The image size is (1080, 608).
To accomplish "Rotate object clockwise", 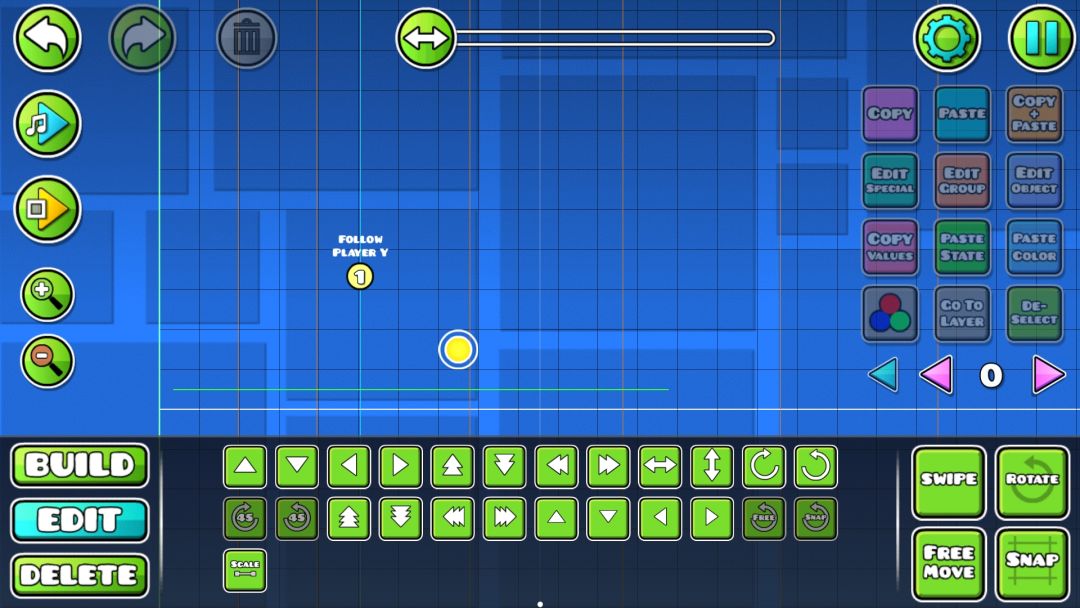I will [x=764, y=466].
